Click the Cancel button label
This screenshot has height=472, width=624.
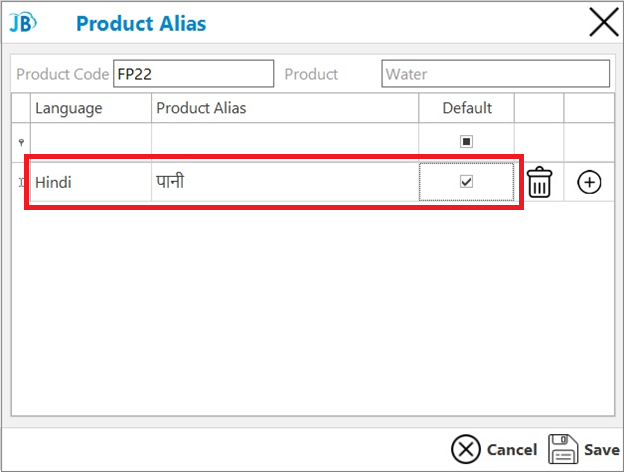(512, 450)
